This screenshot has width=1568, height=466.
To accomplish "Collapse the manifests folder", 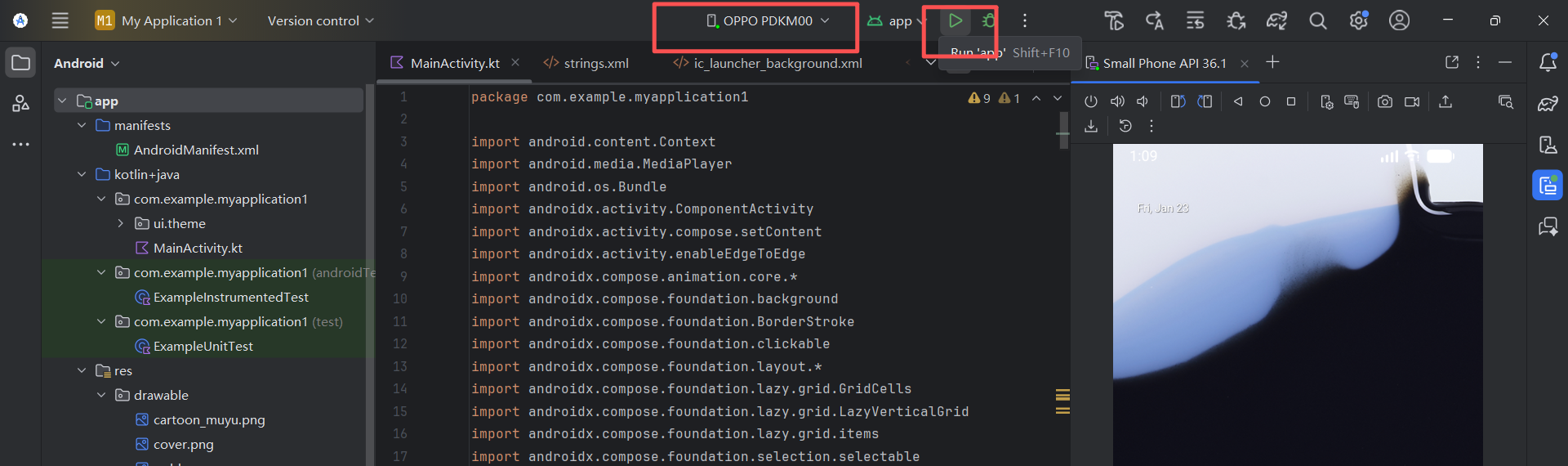I will point(82,125).
